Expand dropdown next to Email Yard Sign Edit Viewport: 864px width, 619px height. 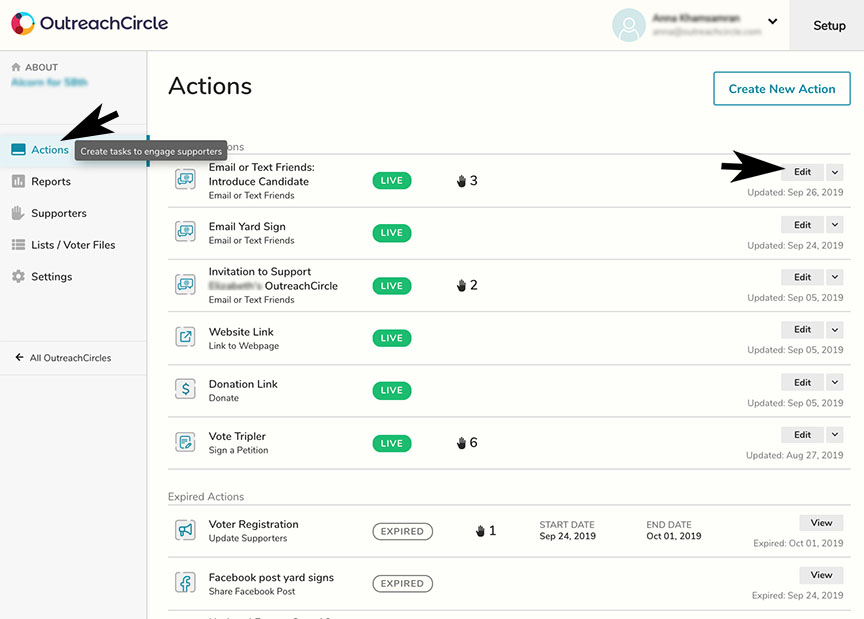point(835,224)
